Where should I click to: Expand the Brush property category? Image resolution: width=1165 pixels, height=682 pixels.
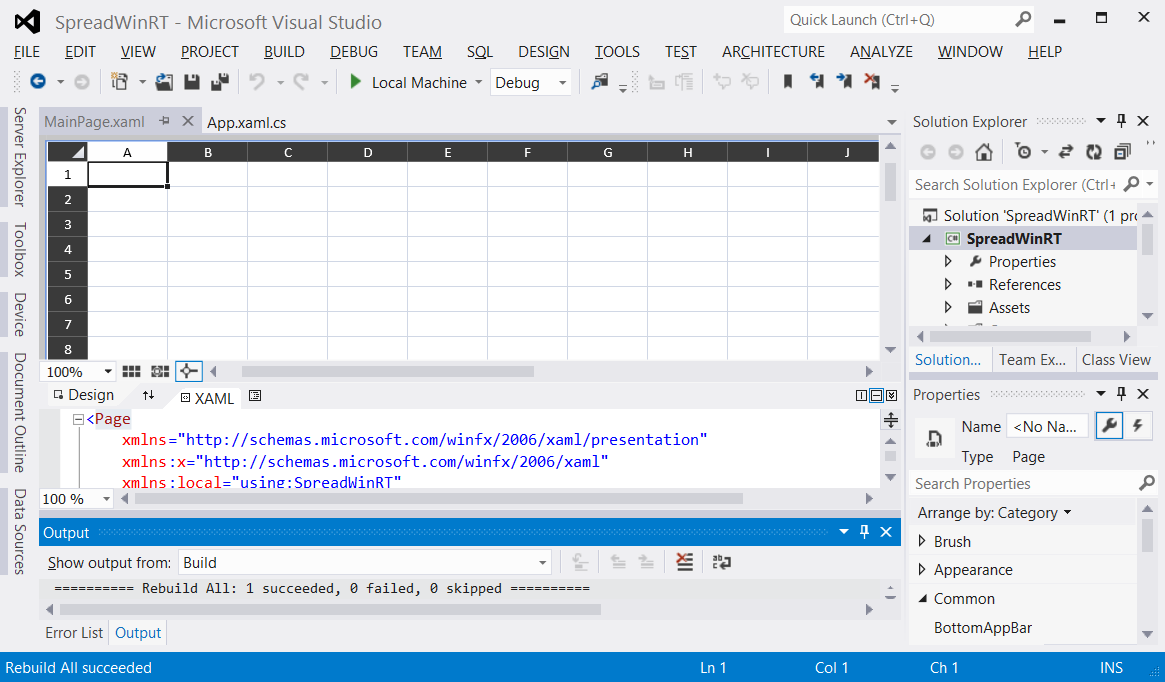coord(922,542)
